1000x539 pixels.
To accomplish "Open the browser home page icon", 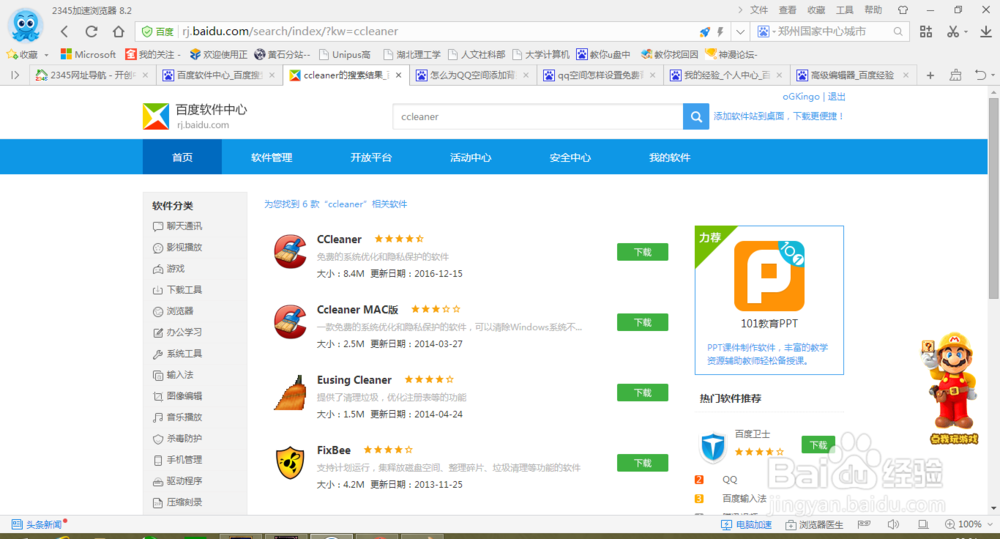I will [x=119, y=31].
